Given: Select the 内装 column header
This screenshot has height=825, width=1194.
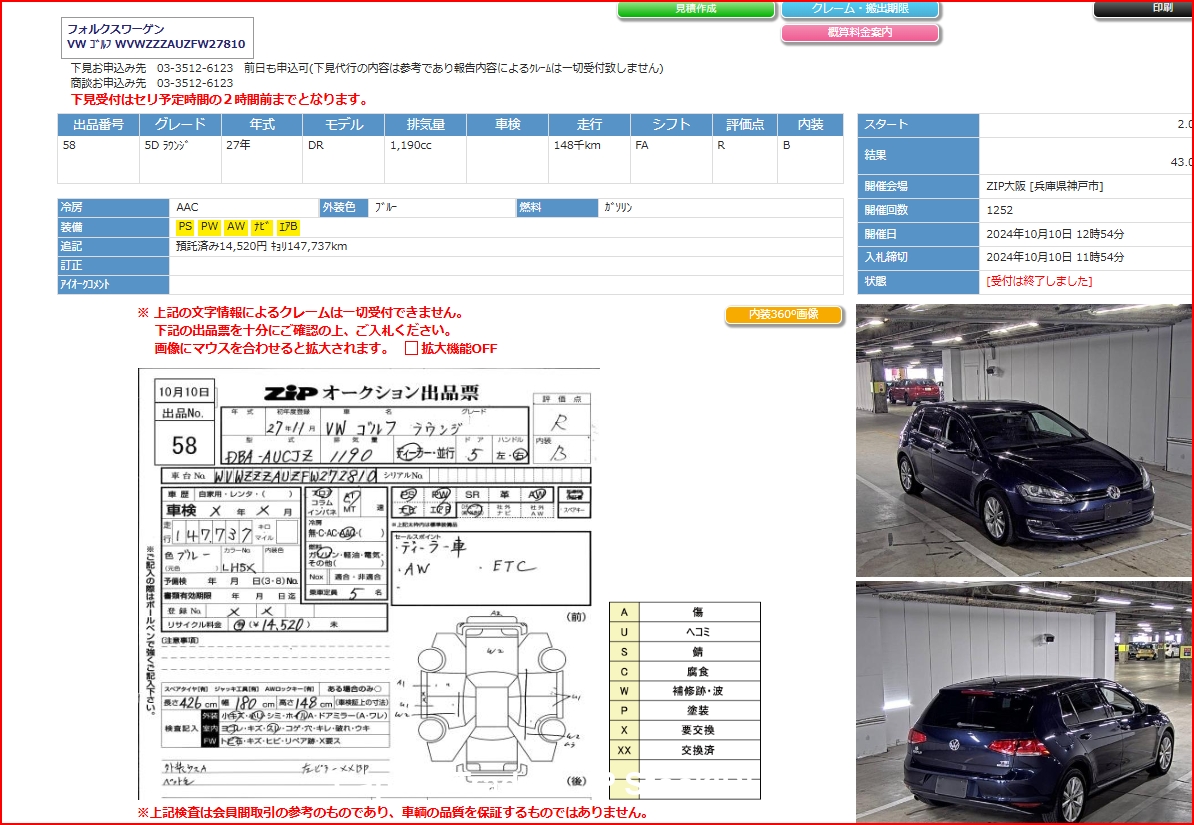Looking at the screenshot, I should pyautogui.click(x=811, y=125).
